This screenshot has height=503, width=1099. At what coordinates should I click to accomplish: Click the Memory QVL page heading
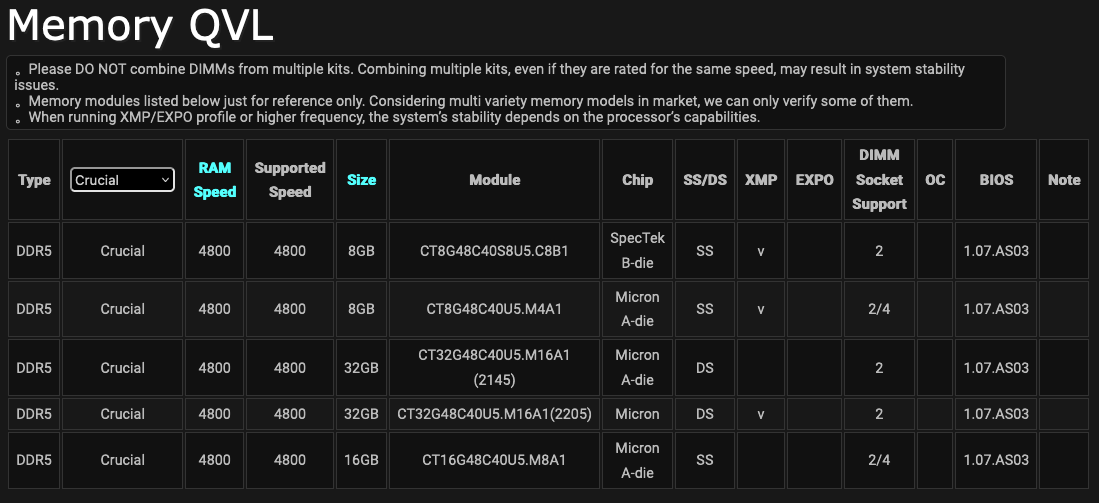[x=139, y=27]
